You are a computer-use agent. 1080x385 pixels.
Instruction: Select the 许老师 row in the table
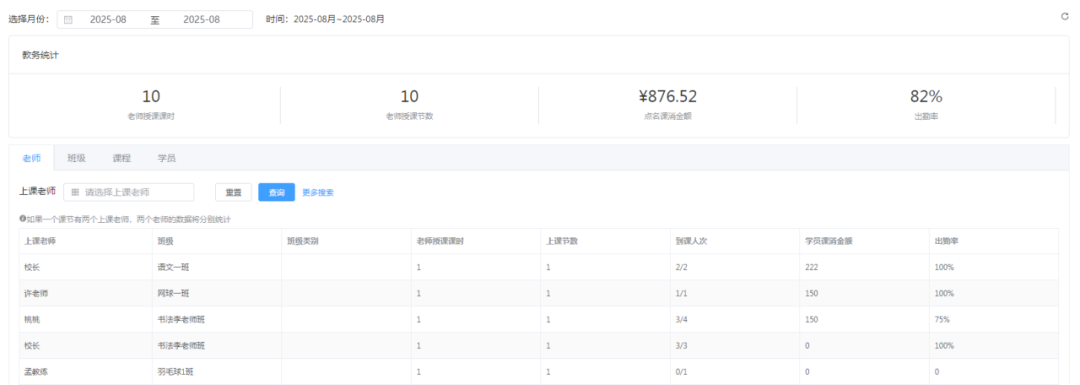pos(539,293)
